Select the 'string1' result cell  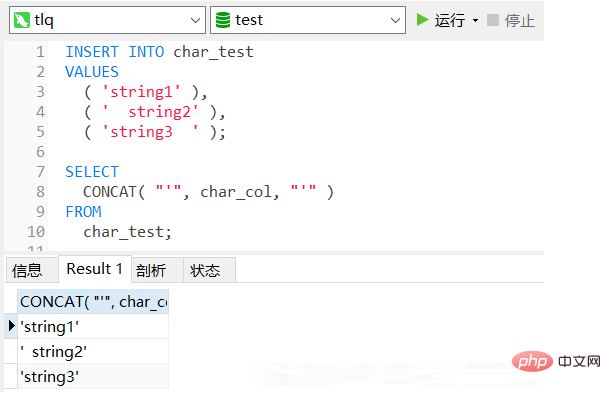pyautogui.click(x=93, y=327)
